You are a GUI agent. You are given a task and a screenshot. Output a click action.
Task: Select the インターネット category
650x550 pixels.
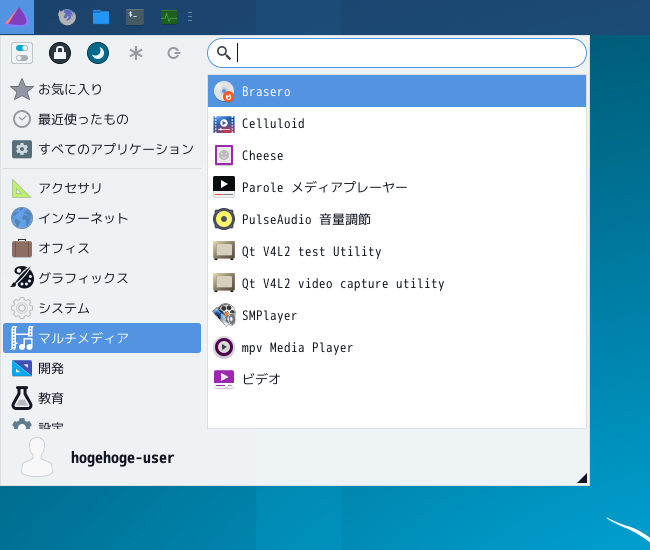pyautogui.click(x=102, y=218)
